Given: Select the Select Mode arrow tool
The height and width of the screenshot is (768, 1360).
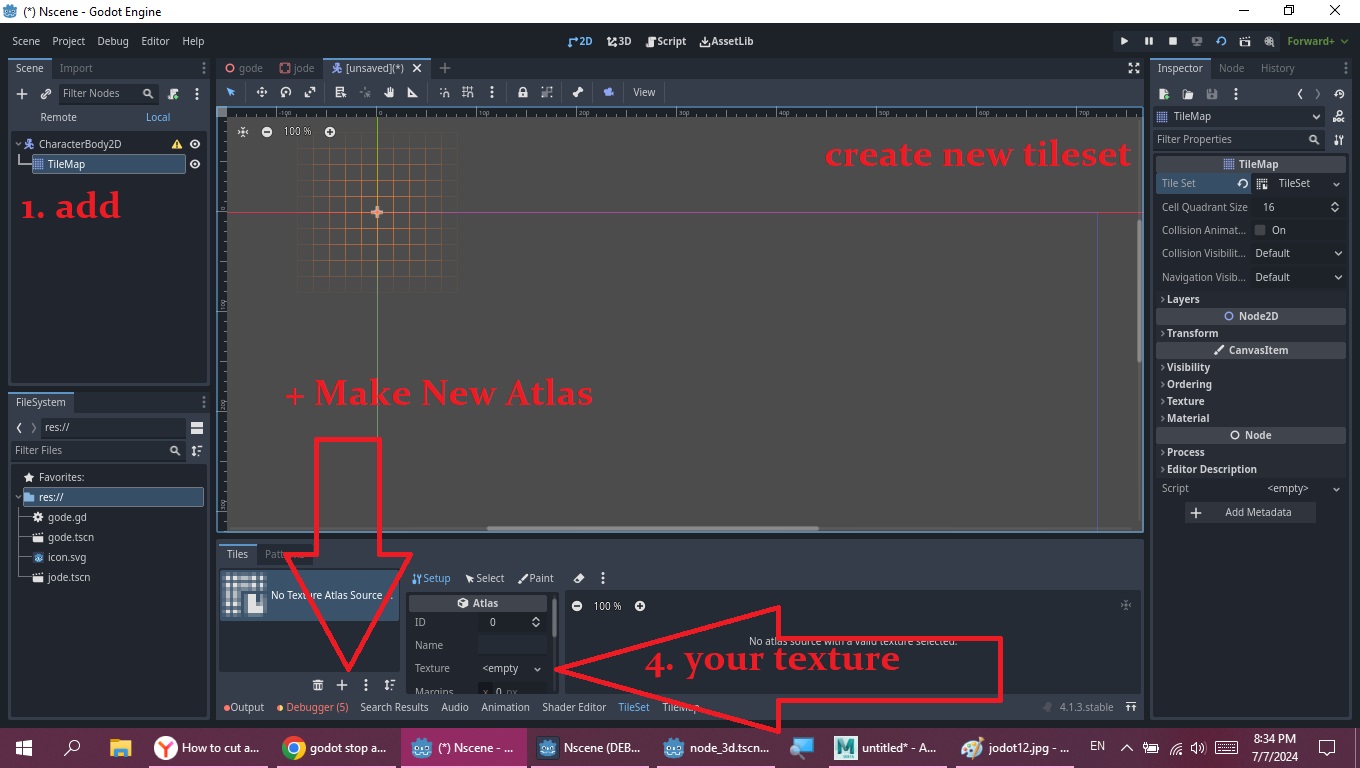Looking at the screenshot, I should coord(231,92).
